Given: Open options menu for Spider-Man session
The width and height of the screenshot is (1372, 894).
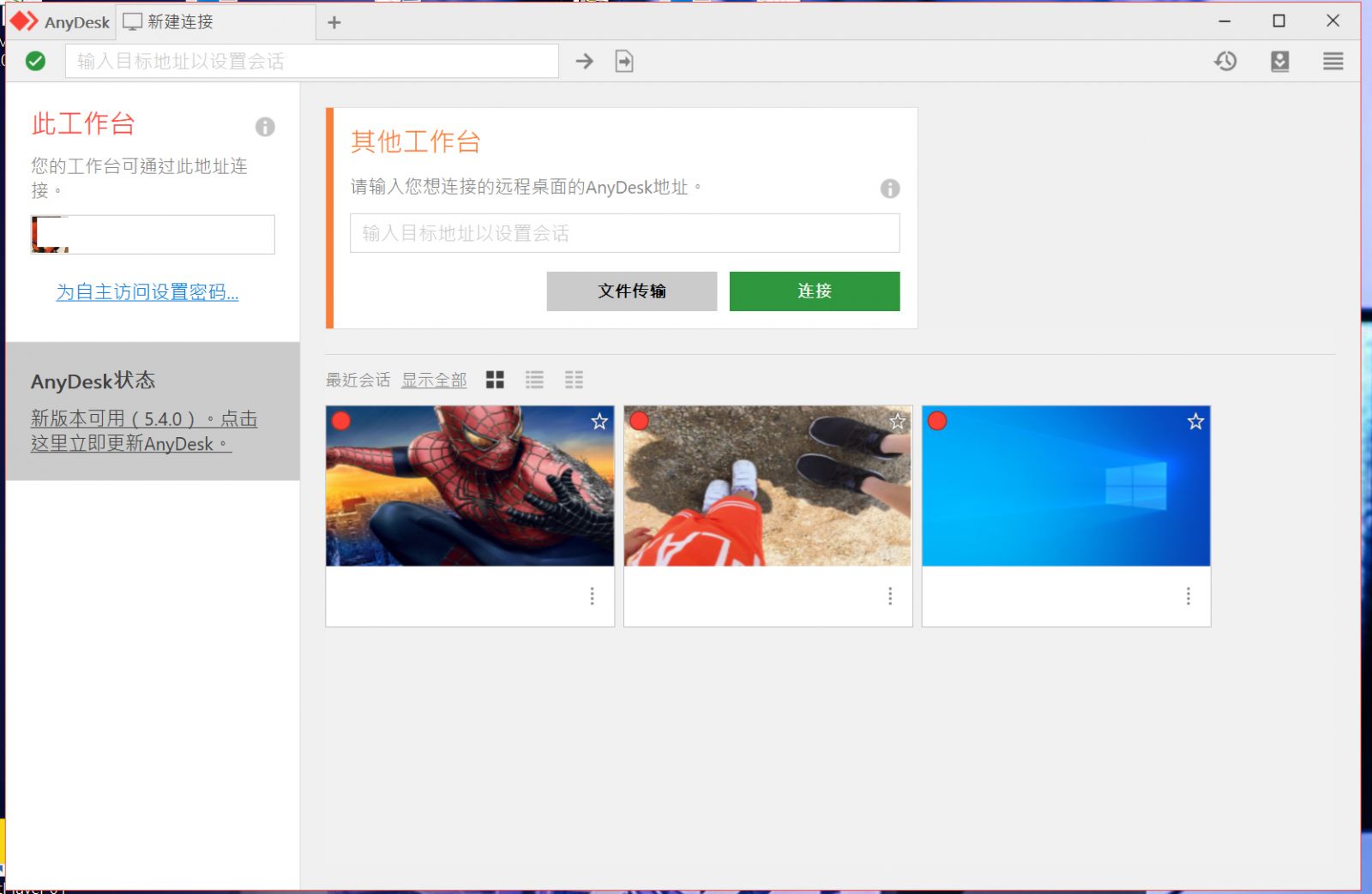Looking at the screenshot, I should point(592,597).
